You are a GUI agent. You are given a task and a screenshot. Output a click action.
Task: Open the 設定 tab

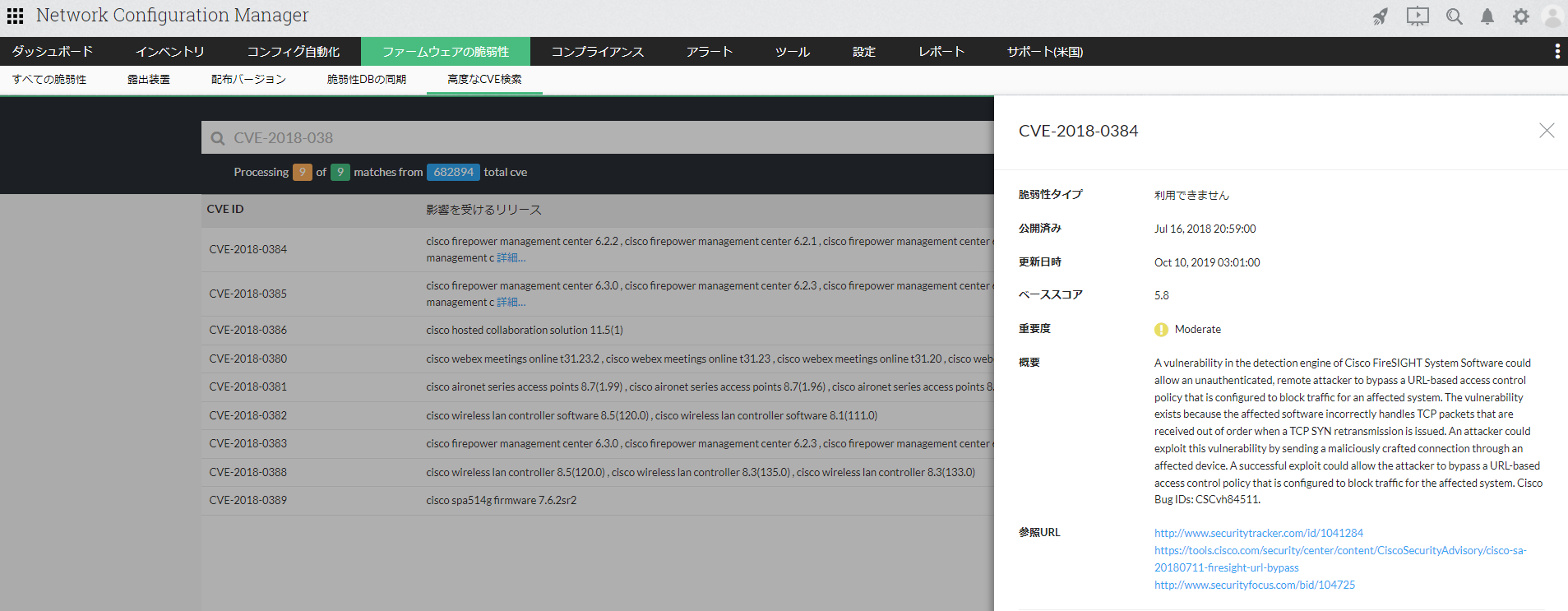coord(864,52)
